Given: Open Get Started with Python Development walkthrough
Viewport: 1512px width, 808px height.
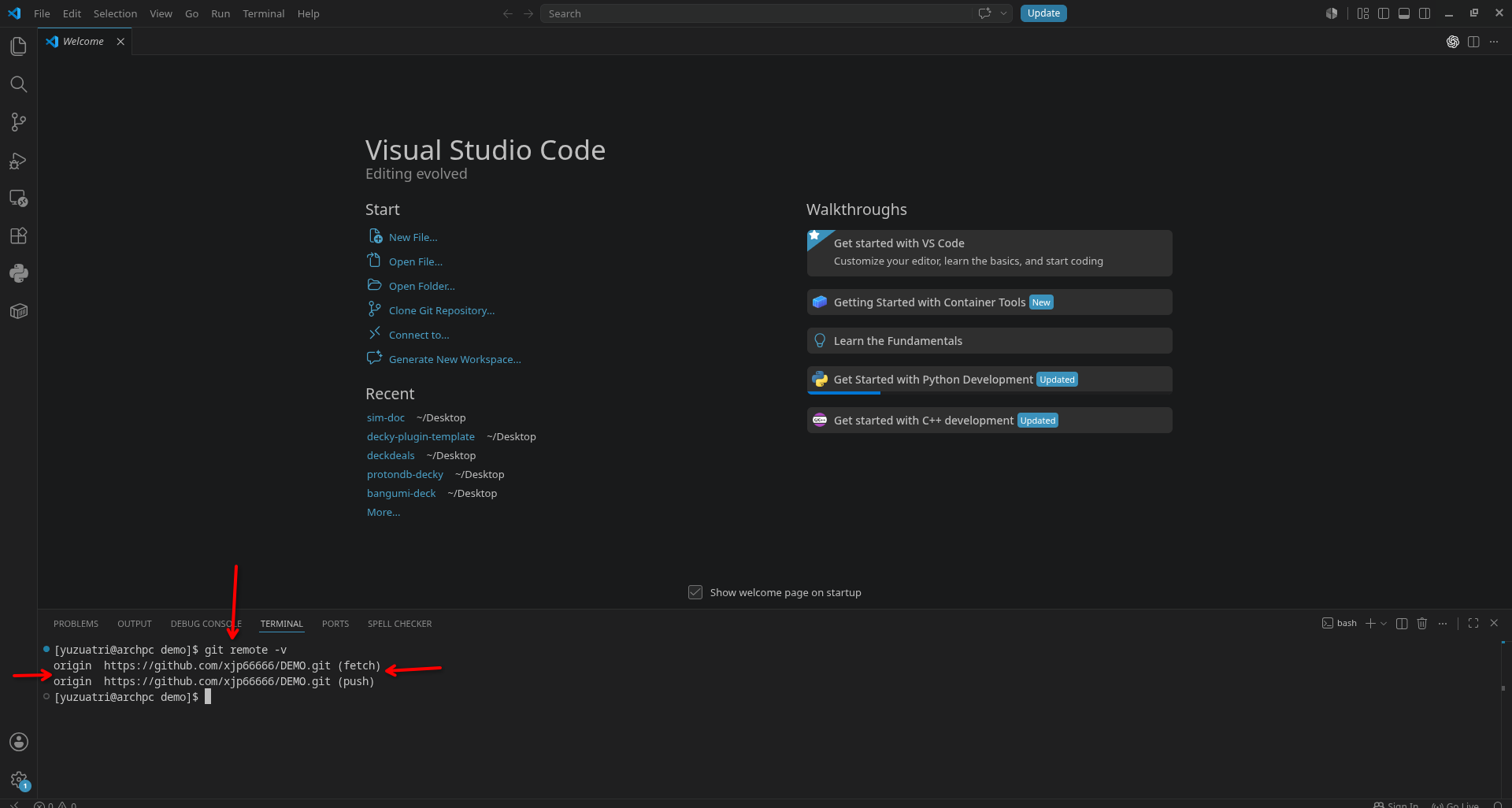Looking at the screenshot, I should [x=989, y=380].
